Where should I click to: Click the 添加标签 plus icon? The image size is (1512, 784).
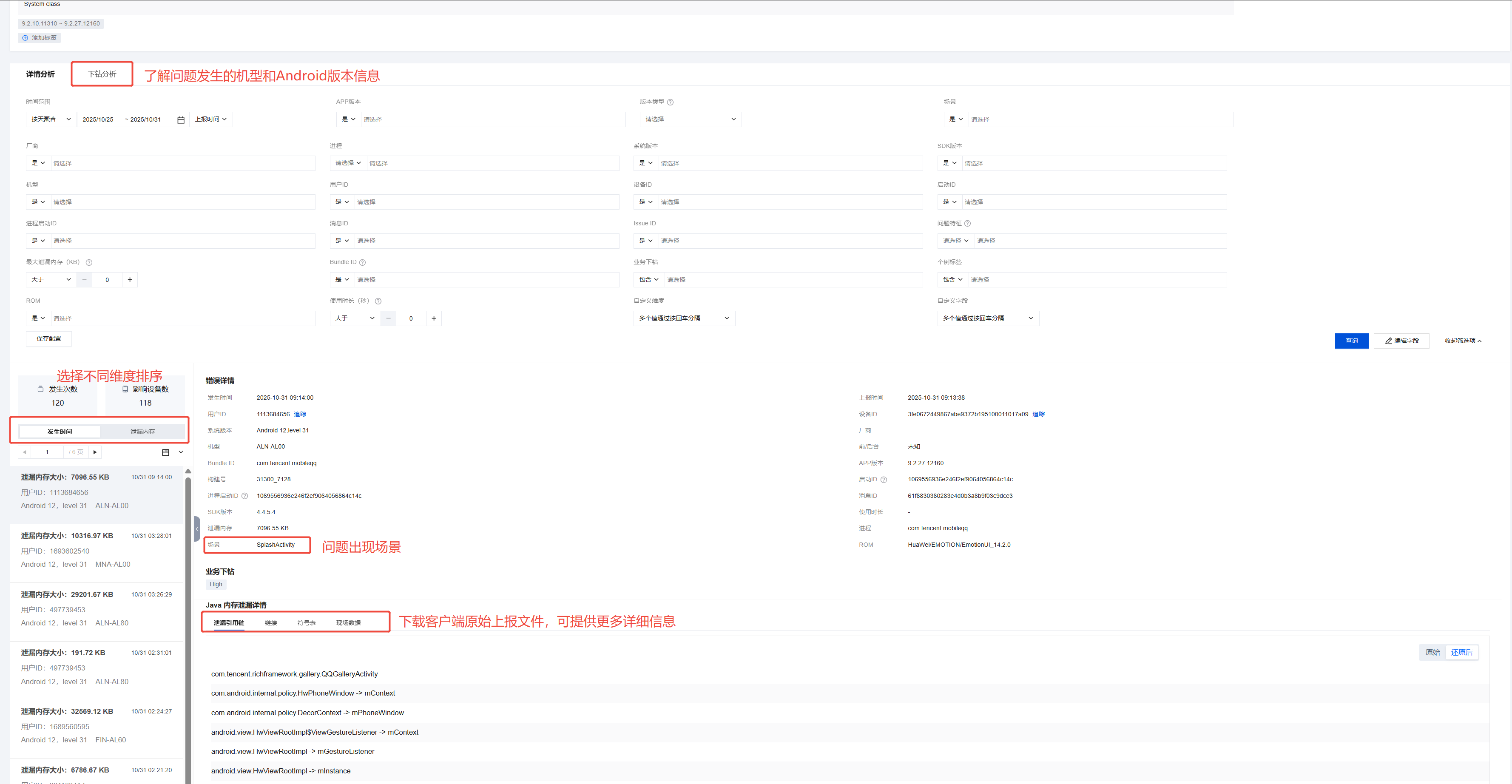[x=25, y=37]
